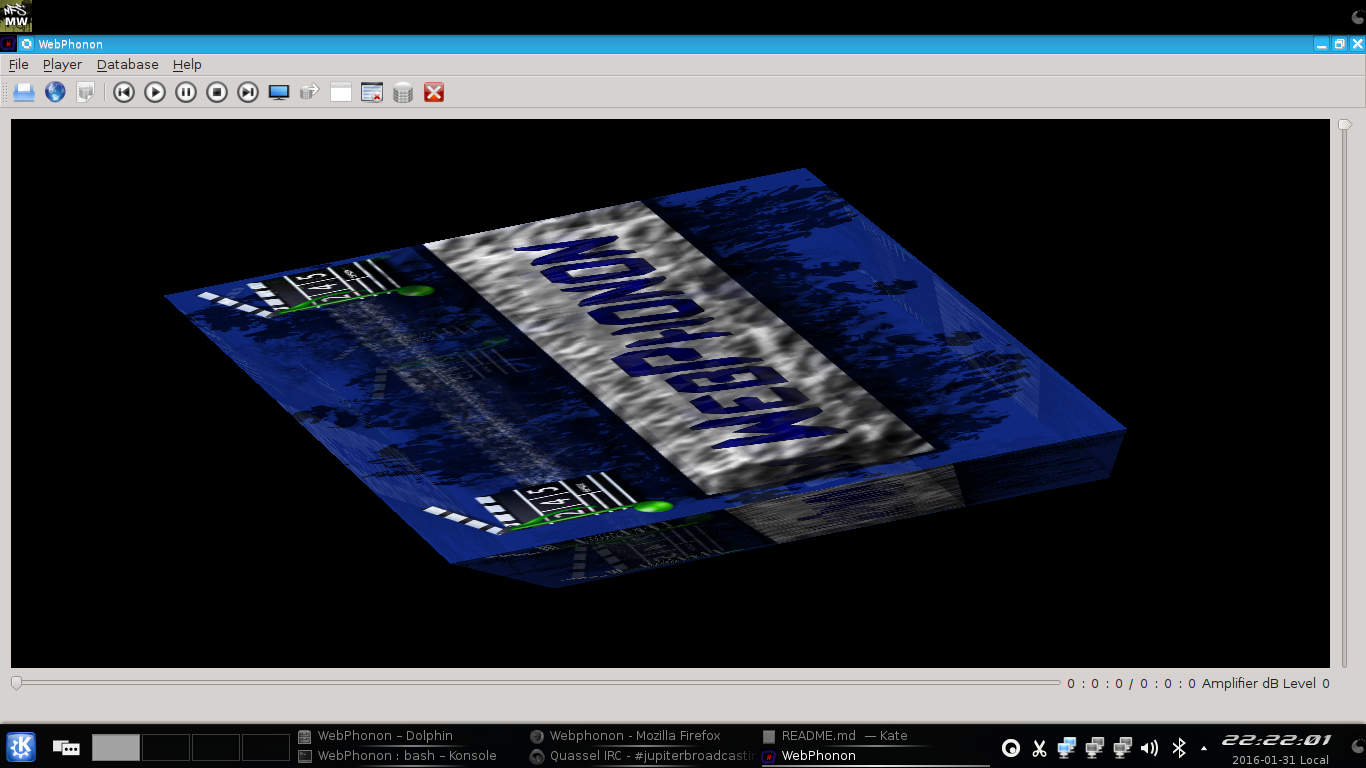Click the Bluetooth tray icon
This screenshot has height=768, width=1366.
point(1179,747)
